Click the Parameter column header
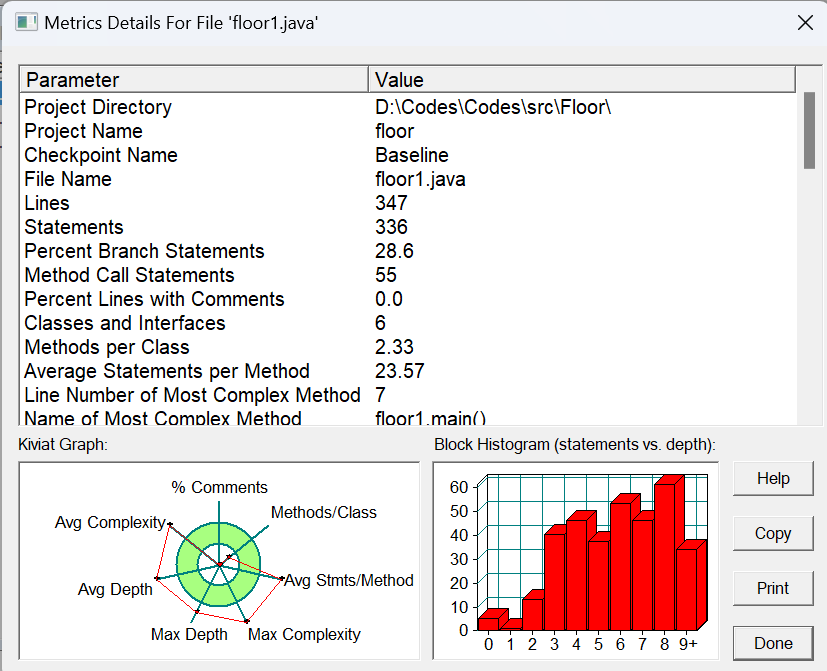 194,80
